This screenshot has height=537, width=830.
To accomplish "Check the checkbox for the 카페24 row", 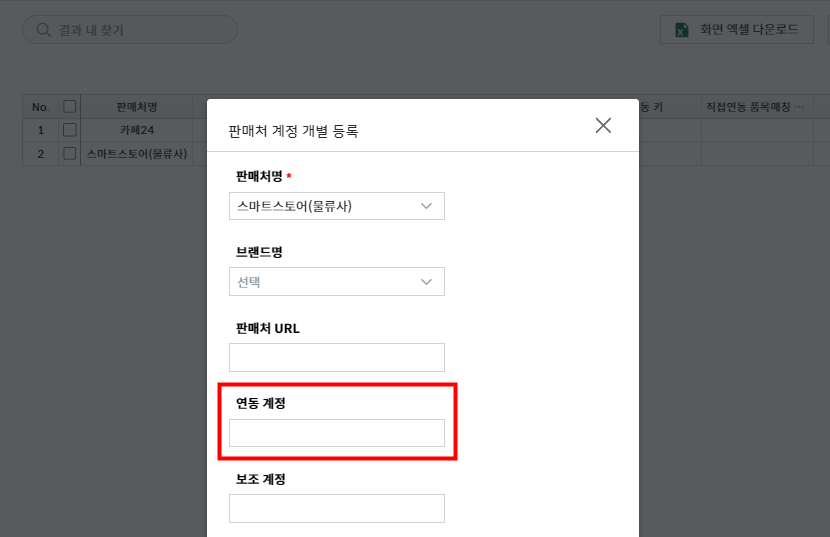I will (x=70, y=130).
